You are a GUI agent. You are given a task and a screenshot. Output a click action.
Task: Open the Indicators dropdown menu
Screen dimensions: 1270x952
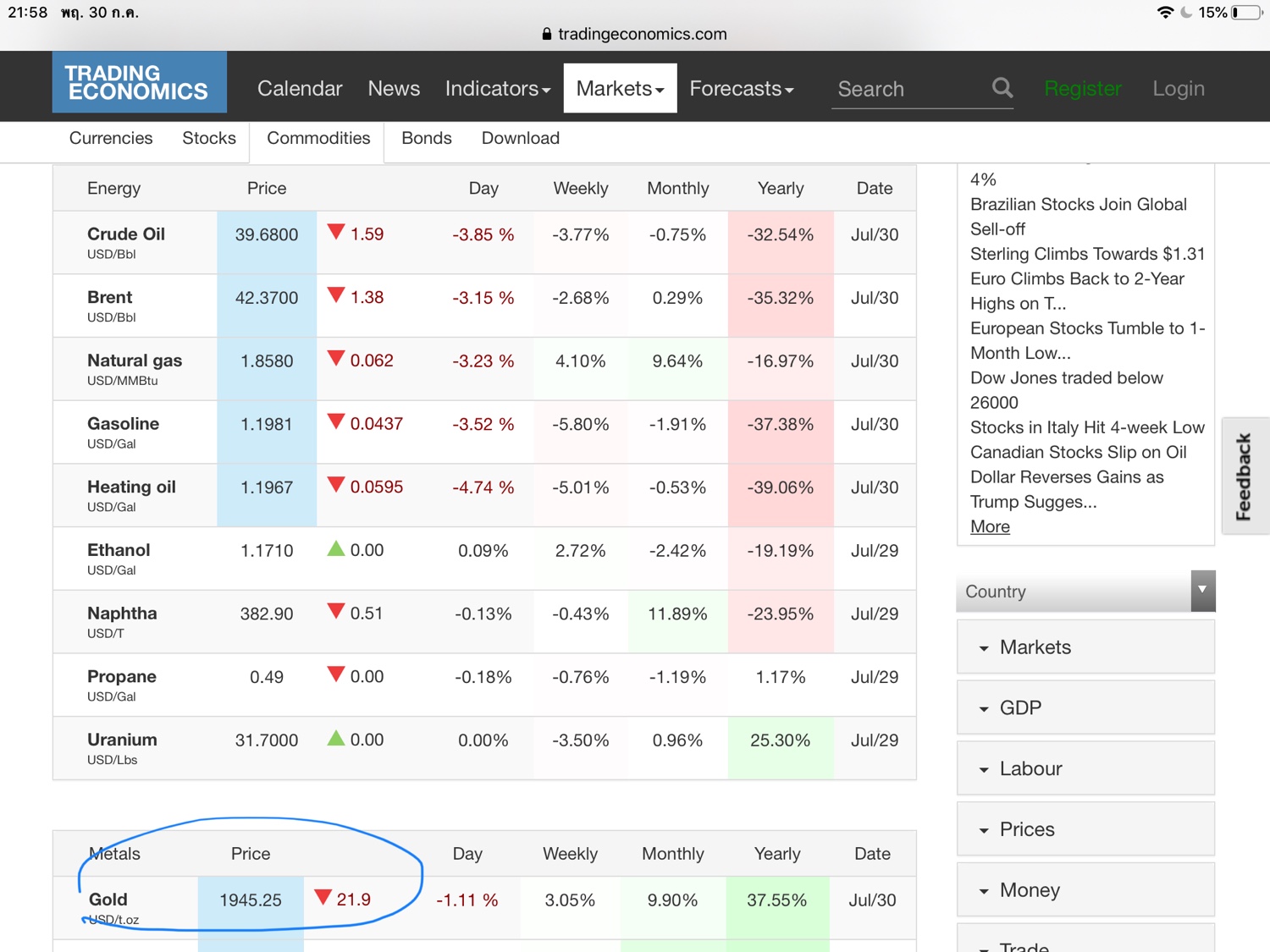coord(497,89)
